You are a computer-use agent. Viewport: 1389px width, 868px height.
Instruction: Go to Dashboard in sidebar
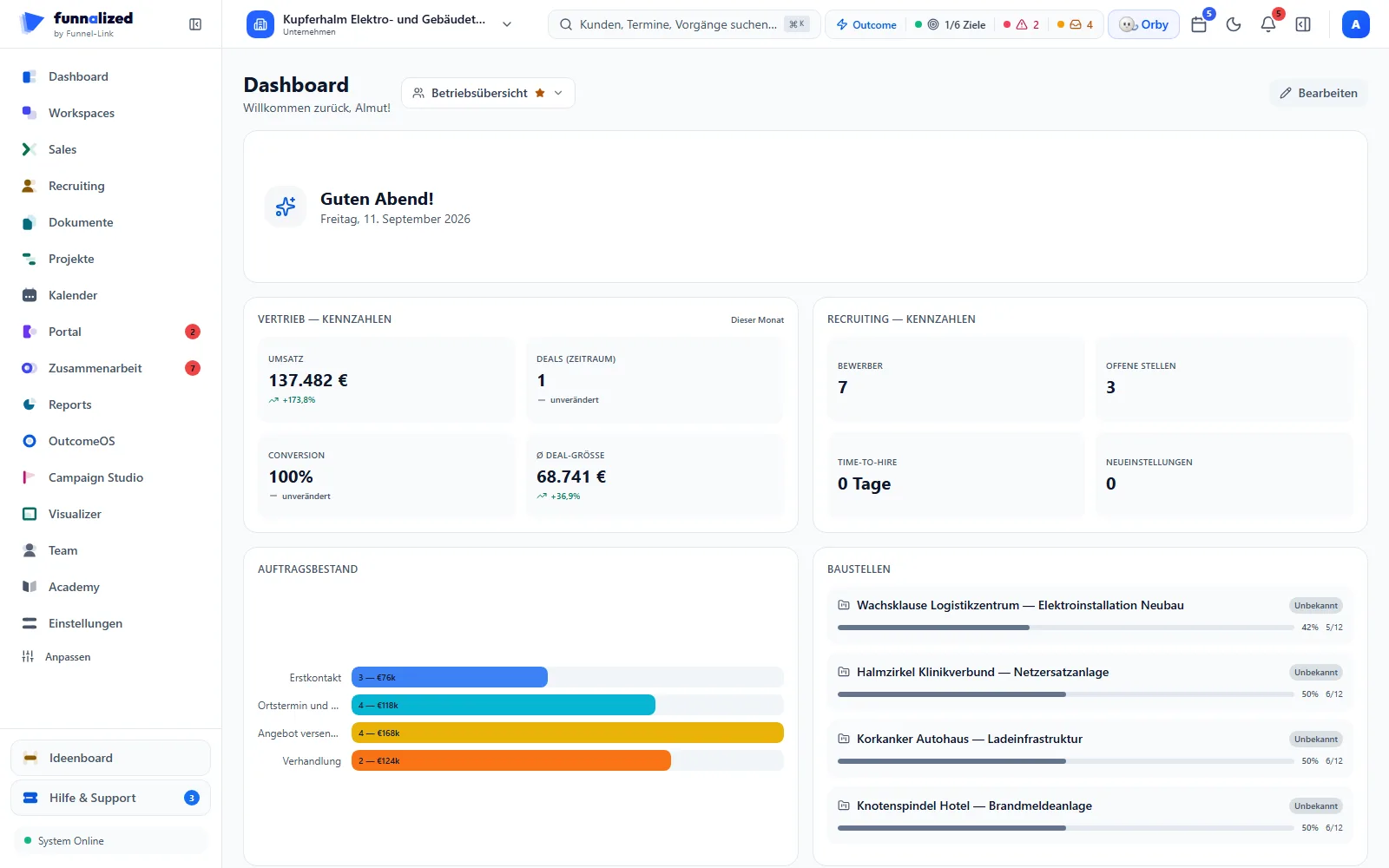[111, 76]
